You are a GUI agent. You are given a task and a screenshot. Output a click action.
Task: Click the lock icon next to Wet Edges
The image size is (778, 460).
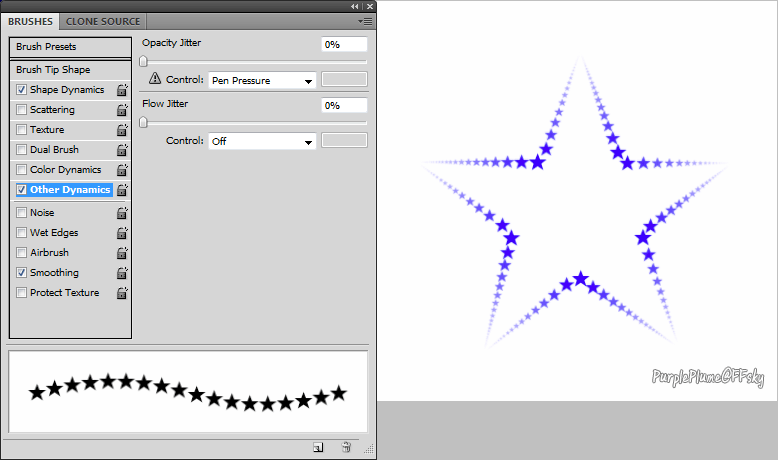pos(122,233)
